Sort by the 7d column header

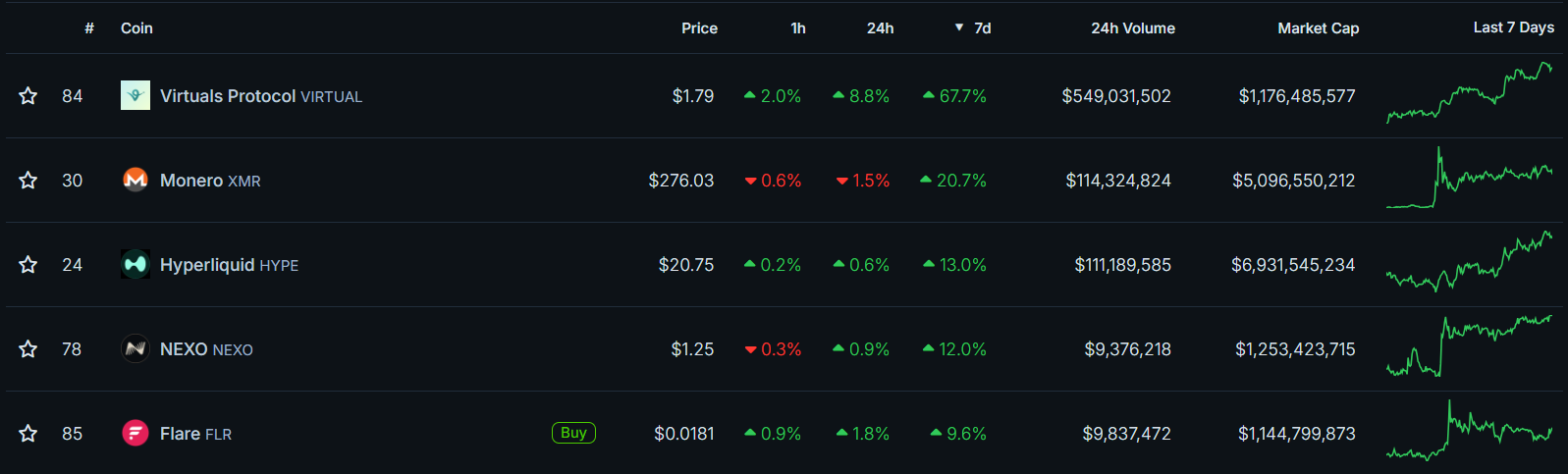(x=981, y=28)
